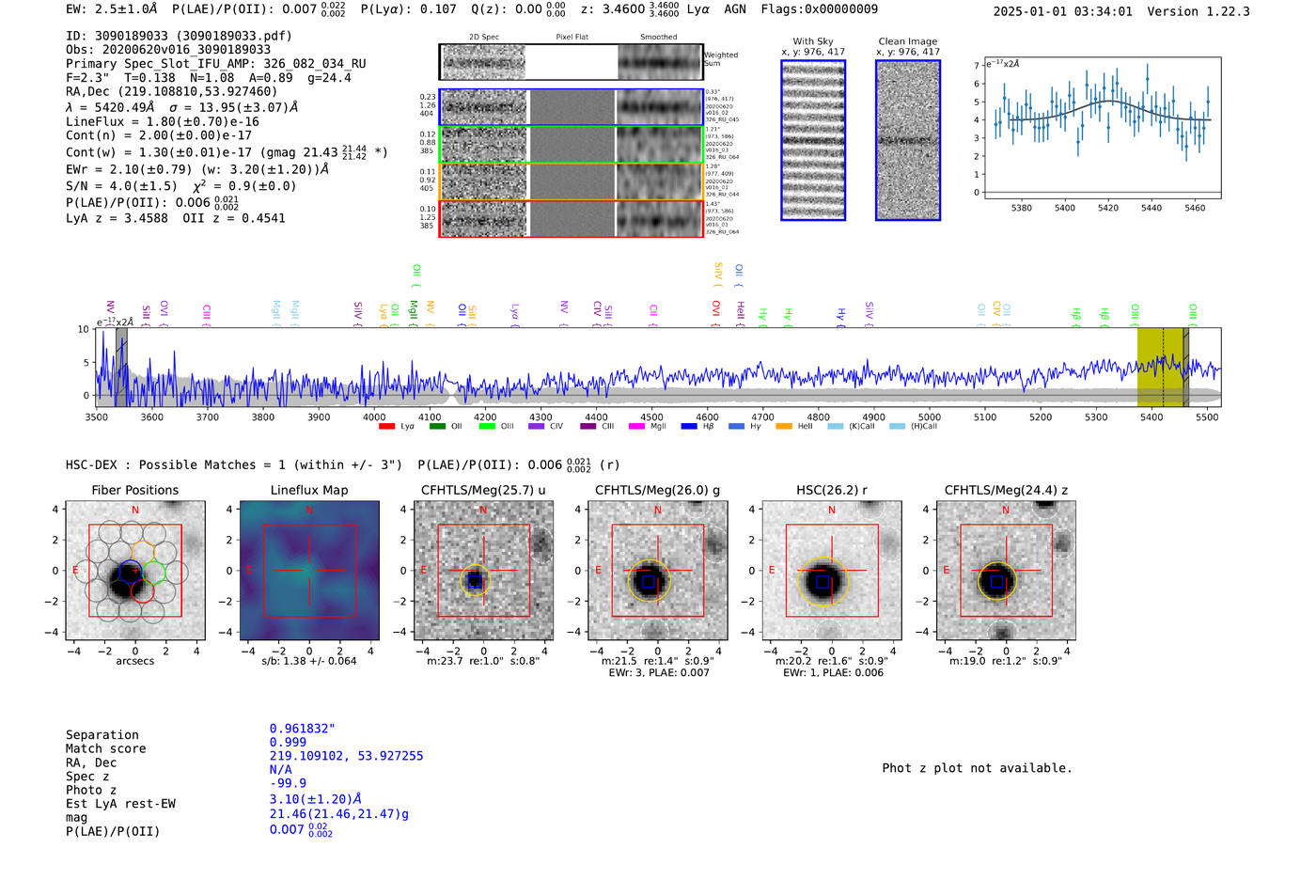Click the (K)CaII legend swatch

point(835,427)
